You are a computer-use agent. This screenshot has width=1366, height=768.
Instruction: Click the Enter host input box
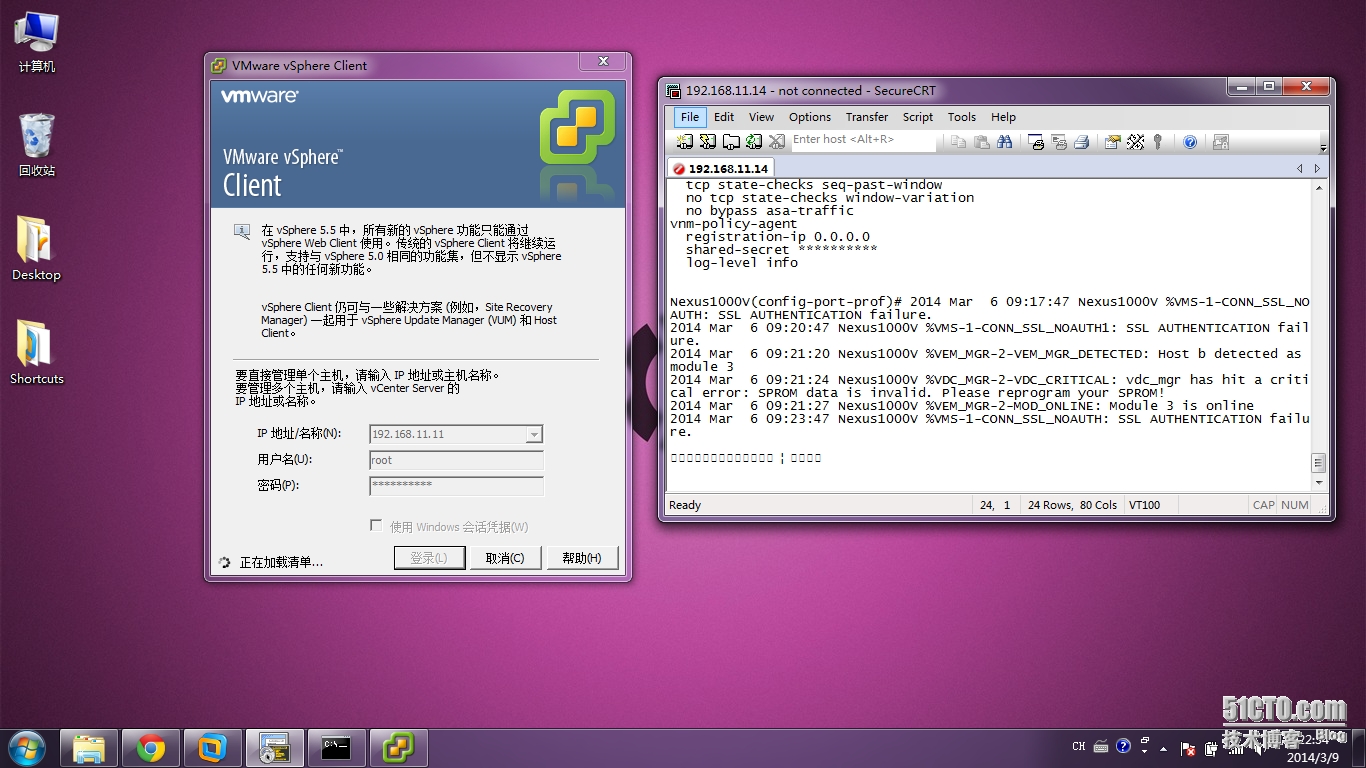(x=863, y=140)
